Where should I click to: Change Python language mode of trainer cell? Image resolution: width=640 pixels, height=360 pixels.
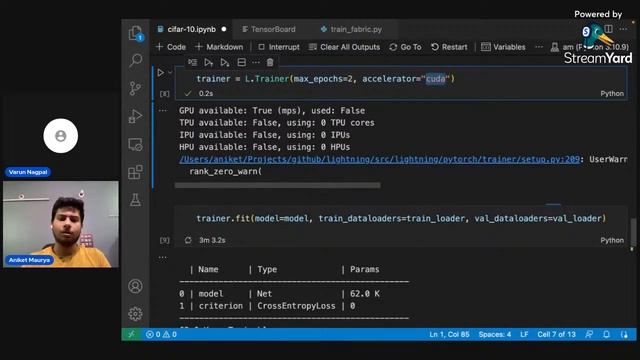tap(612, 93)
